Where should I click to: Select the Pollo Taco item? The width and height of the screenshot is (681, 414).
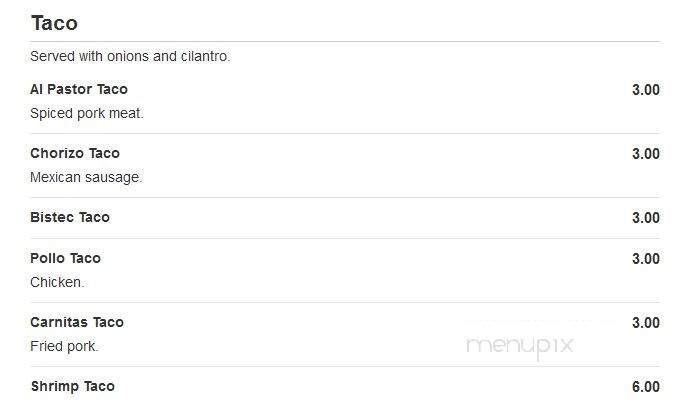pyautogui.click(x=65, y=258)
